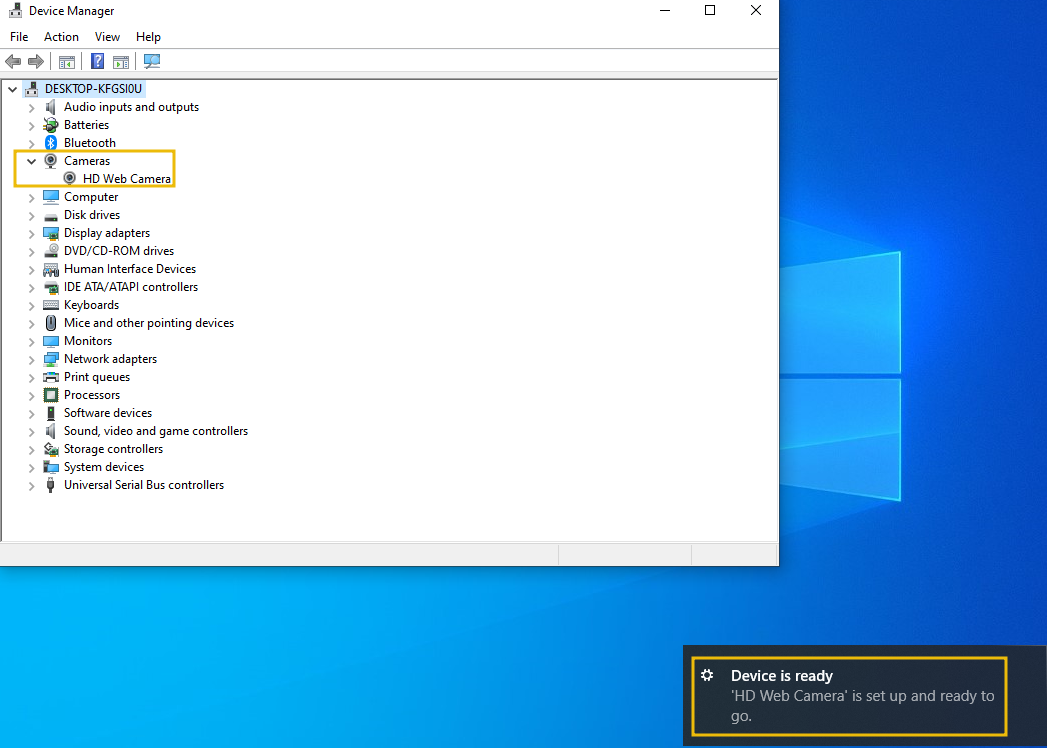Click the Device Manager title bar icon
The height and width of the screenshot is (748, 1047).
(x=15, y=11)
